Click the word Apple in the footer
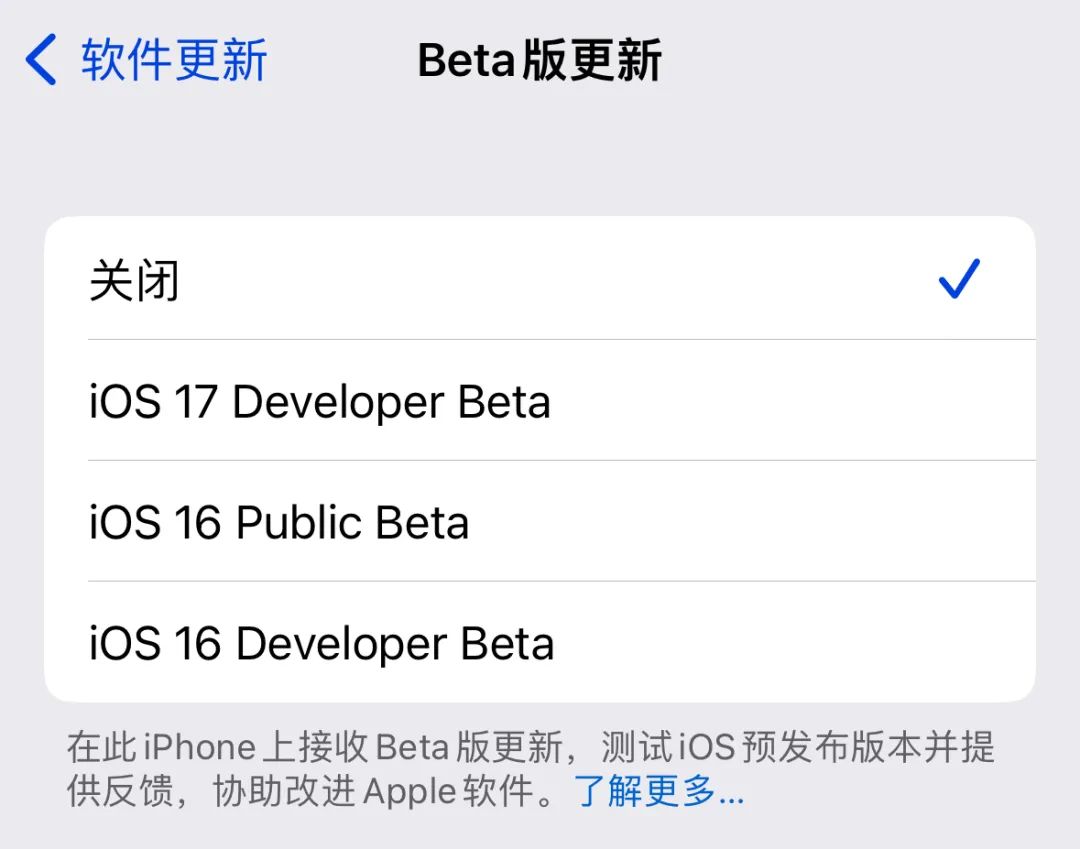This screenshot has height=849, width=1080. point(409,792)
